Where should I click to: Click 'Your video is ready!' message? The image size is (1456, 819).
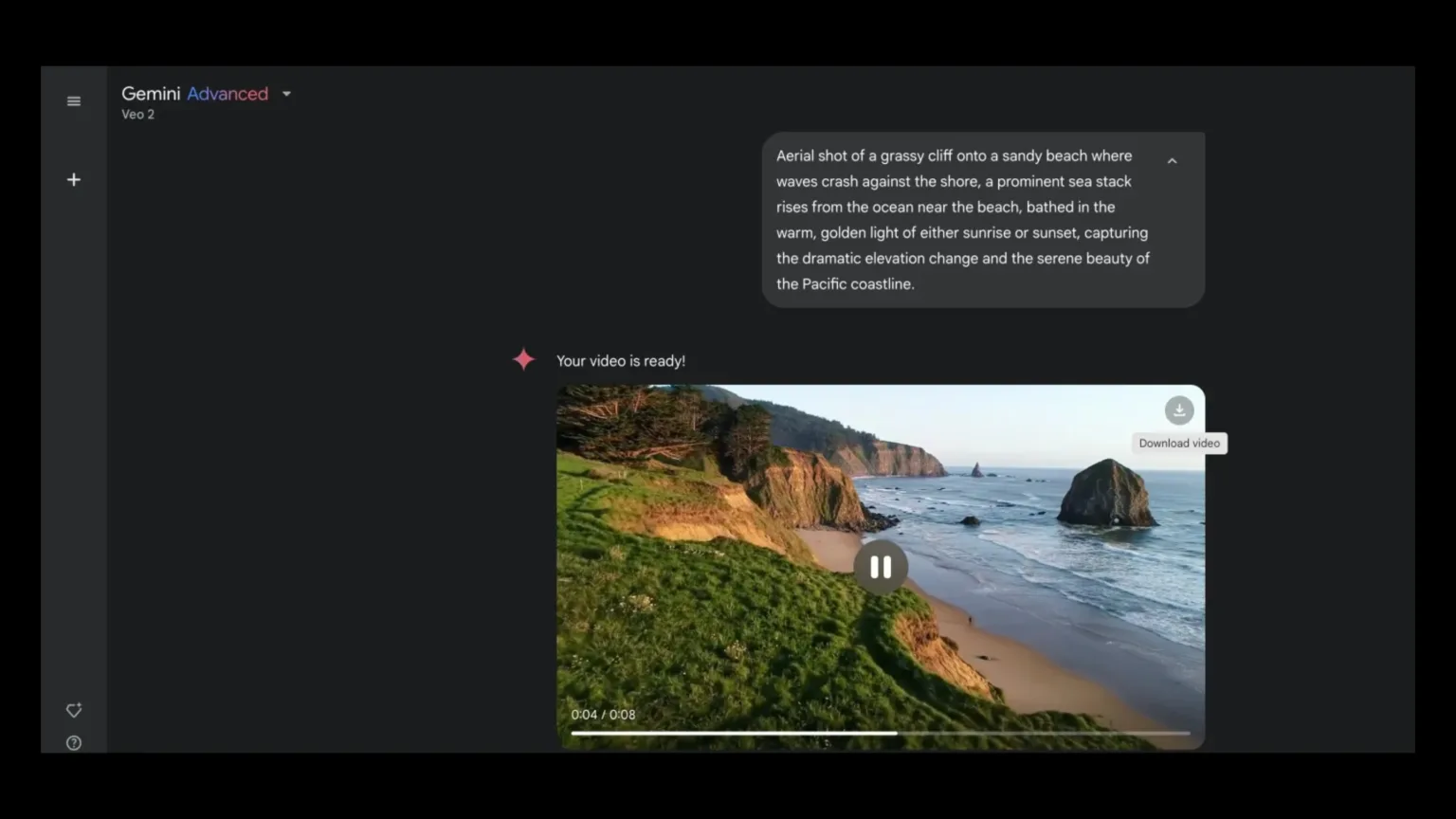620,361
